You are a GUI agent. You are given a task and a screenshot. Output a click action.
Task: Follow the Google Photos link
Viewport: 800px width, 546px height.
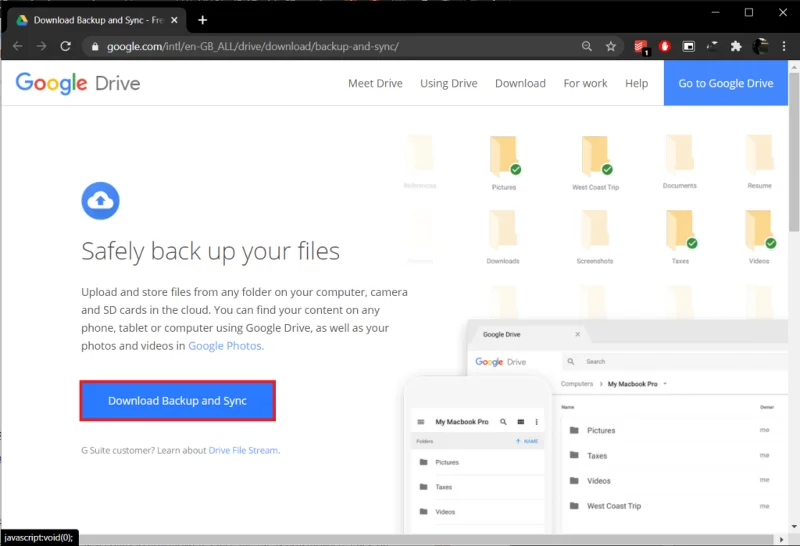point(226,345)
